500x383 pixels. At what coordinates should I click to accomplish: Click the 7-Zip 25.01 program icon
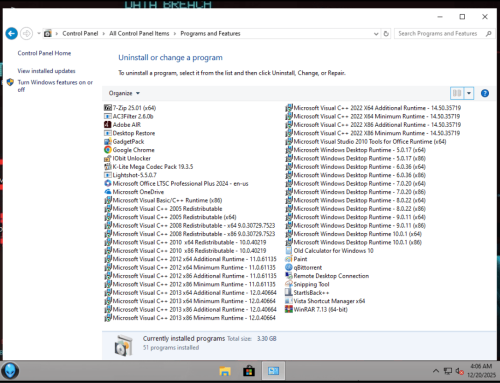[108, 108]
